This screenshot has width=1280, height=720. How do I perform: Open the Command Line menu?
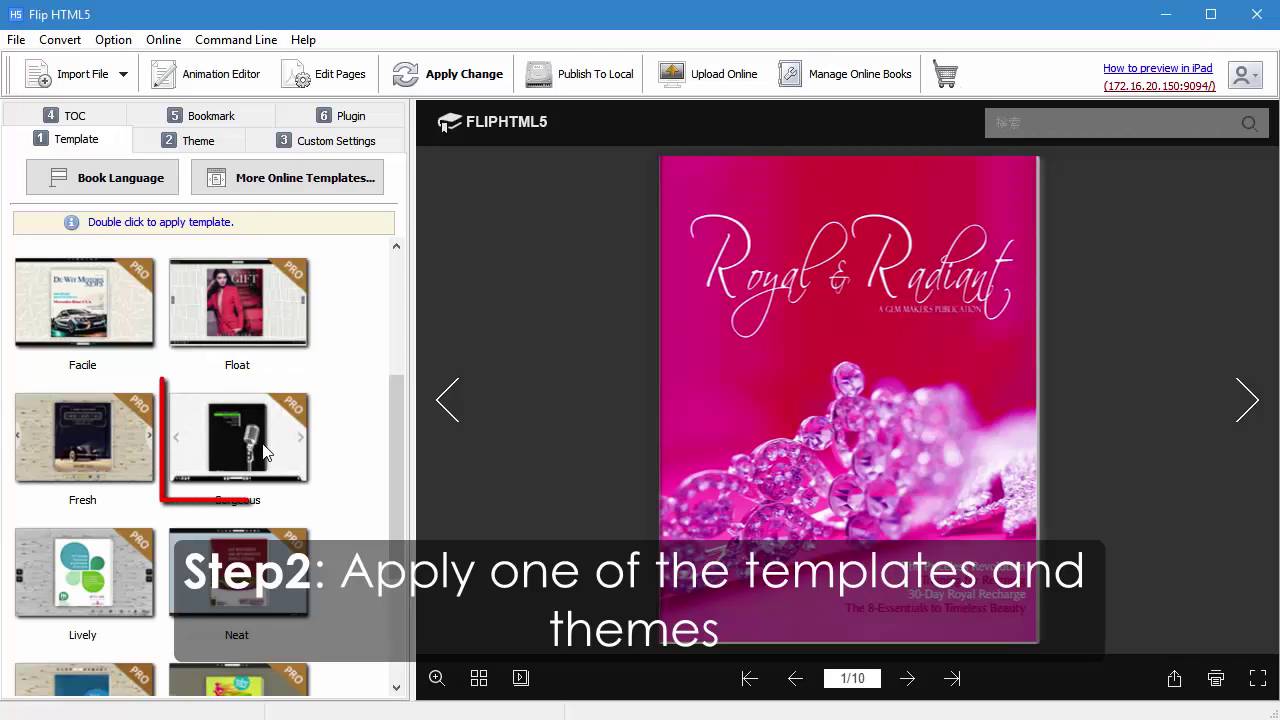pos(236,40)
